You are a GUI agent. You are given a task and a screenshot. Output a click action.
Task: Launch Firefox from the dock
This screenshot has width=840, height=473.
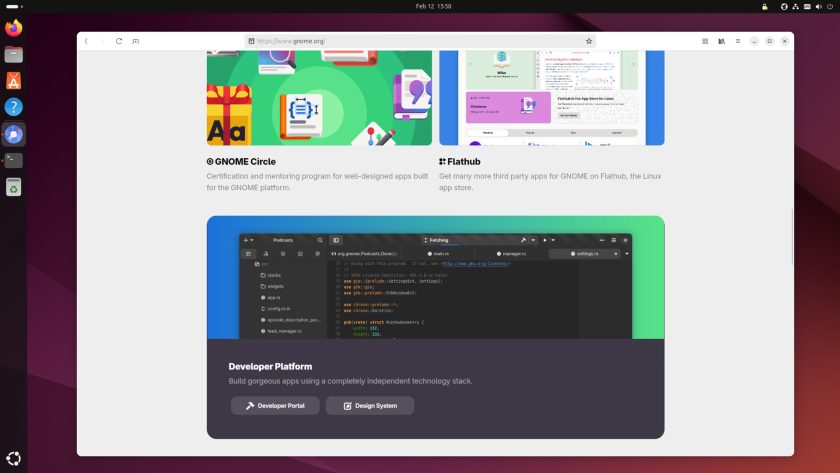13,28
